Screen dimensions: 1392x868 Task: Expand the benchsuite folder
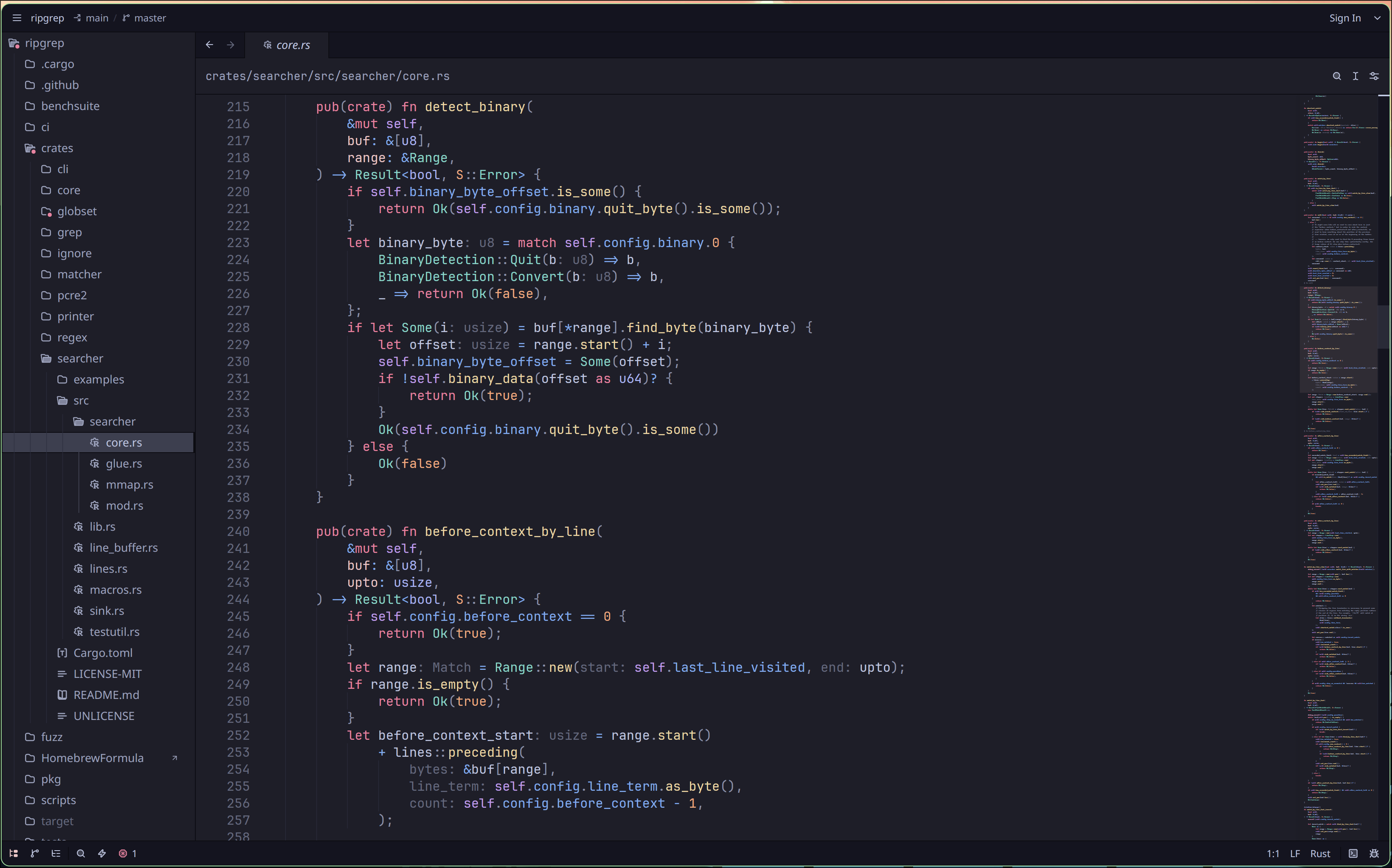tap(99, 106)
